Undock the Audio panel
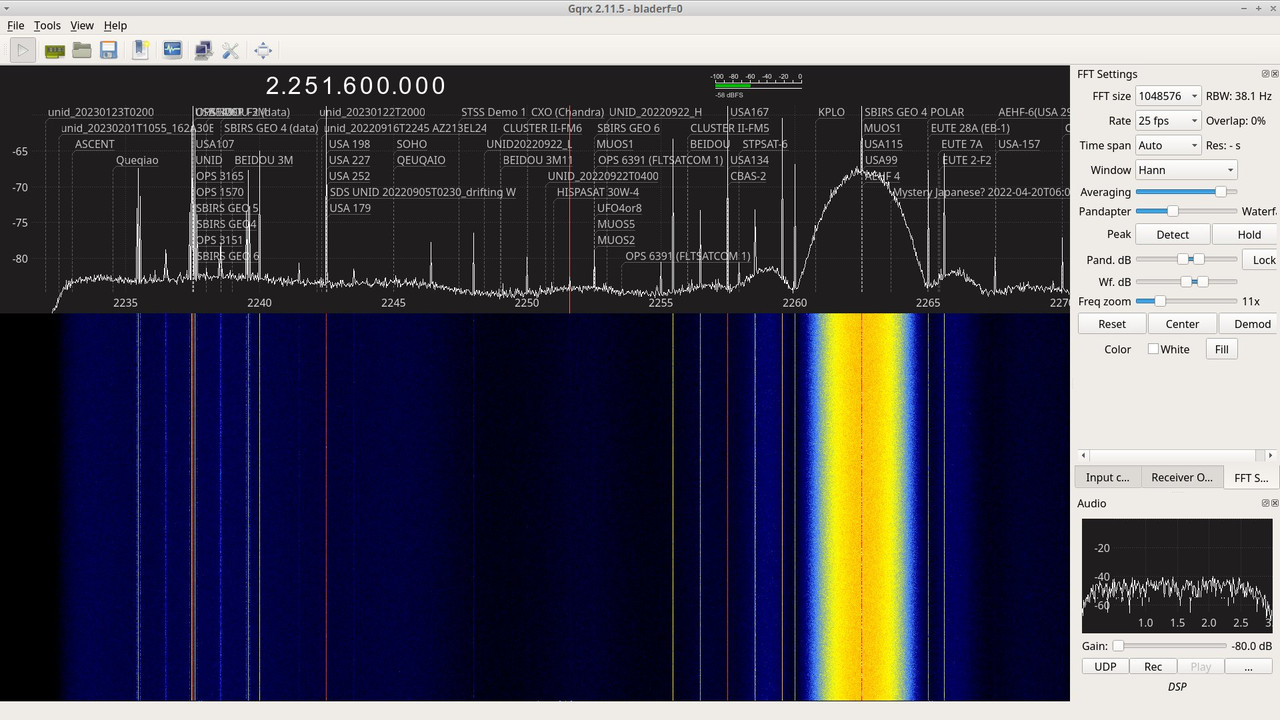Image resolution: width=1280 pixels, height=720 pixels. pos(1265,503)
